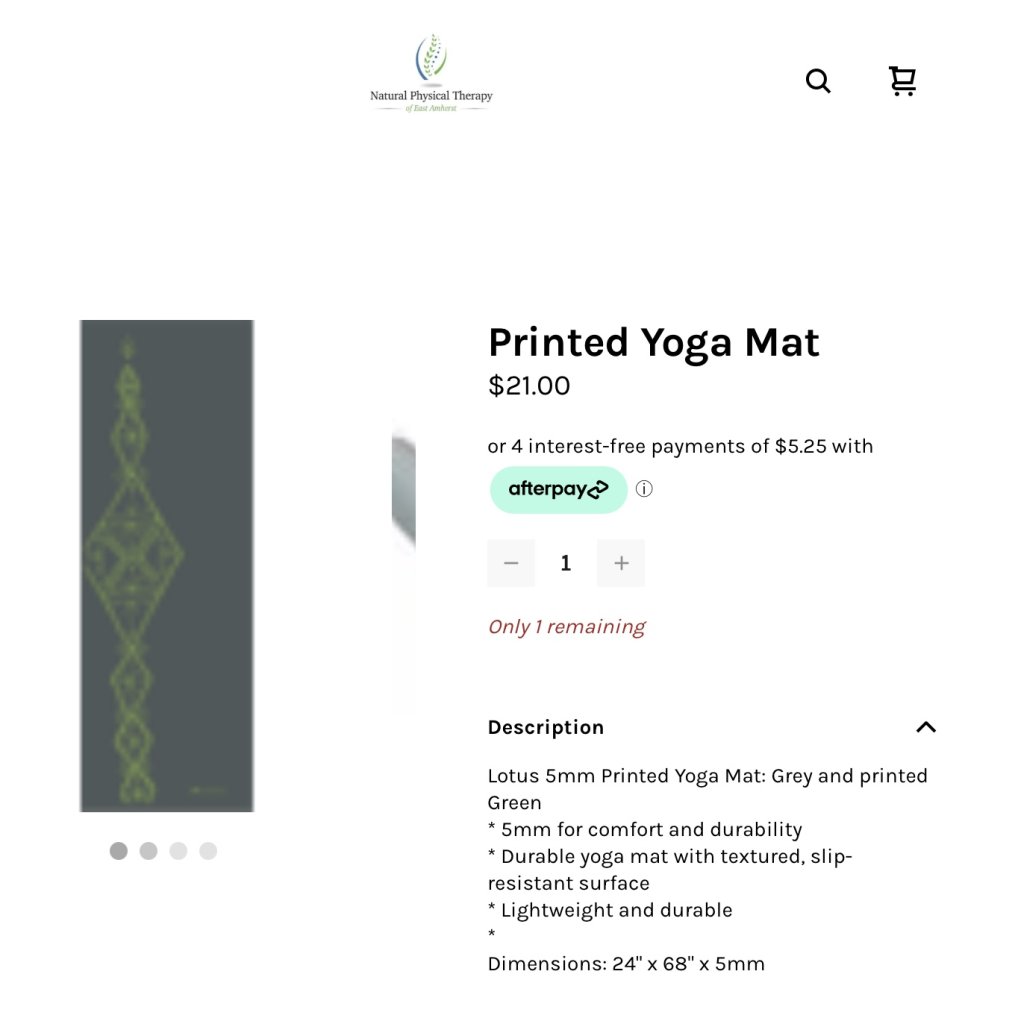The width and height of the screenshot is (1012, 1024).
Task: Jump to the third carousel image dot
Action: pos(178,851)
